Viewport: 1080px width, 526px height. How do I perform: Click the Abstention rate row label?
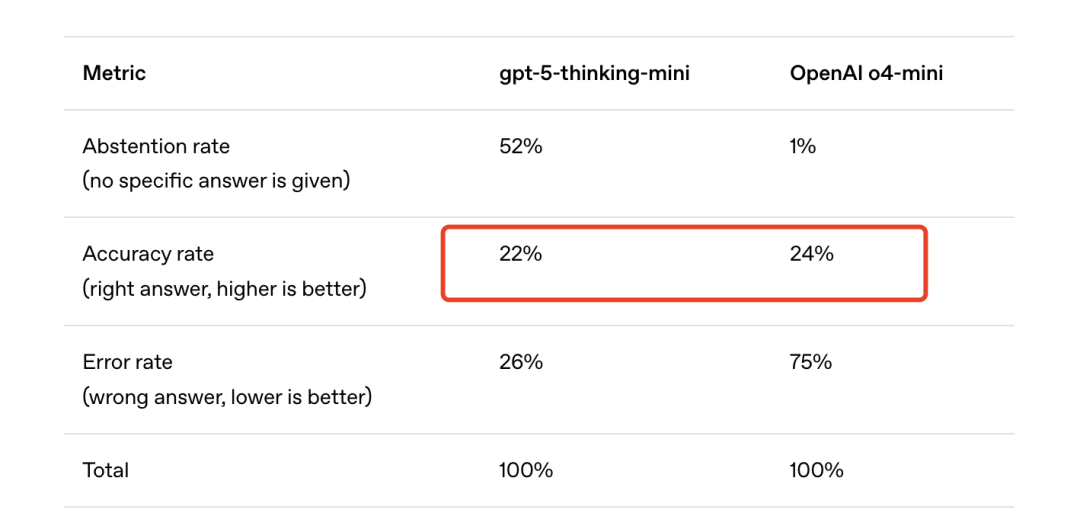tap(156, 146)
